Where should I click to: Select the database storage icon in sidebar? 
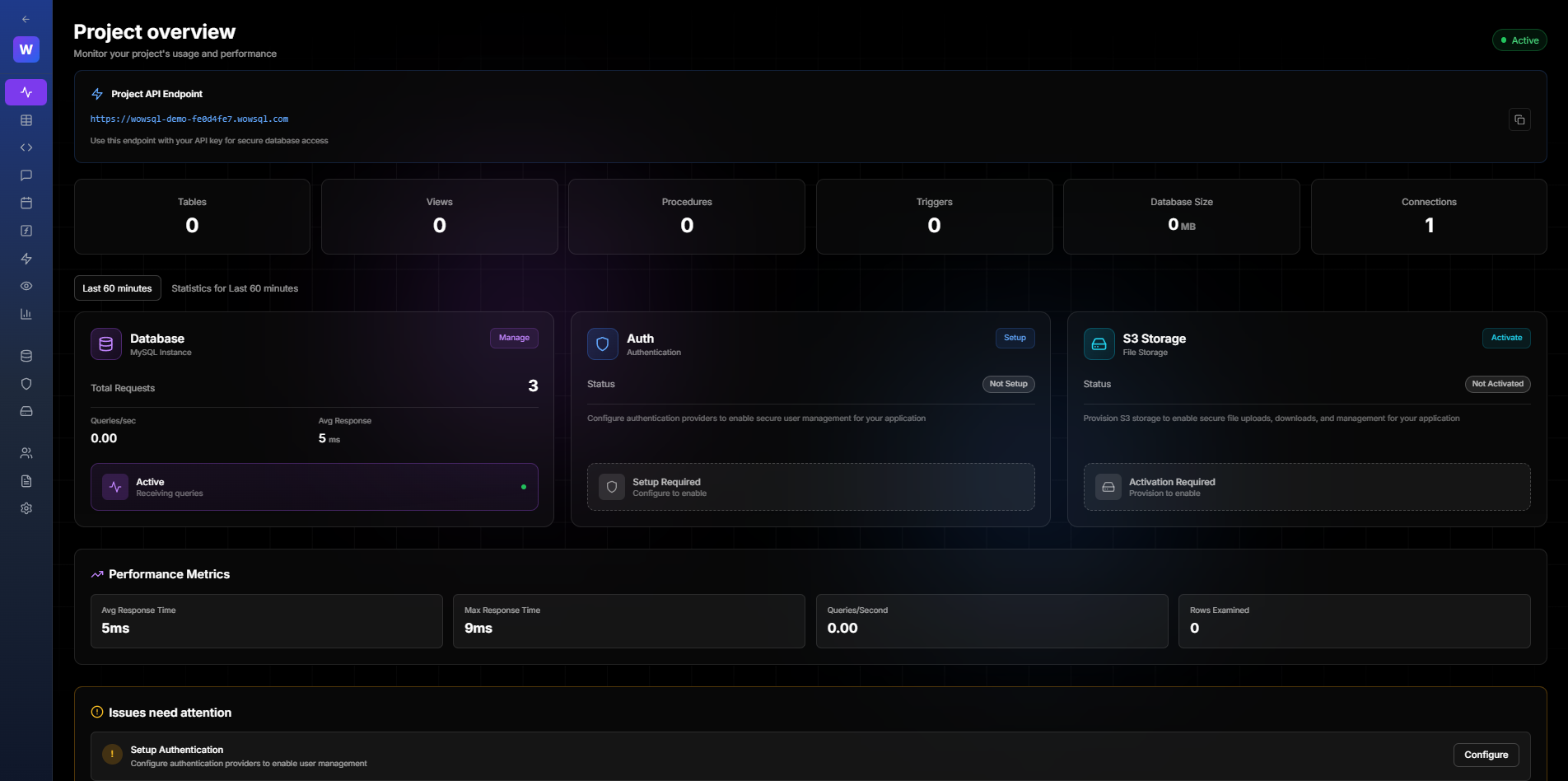26,356
